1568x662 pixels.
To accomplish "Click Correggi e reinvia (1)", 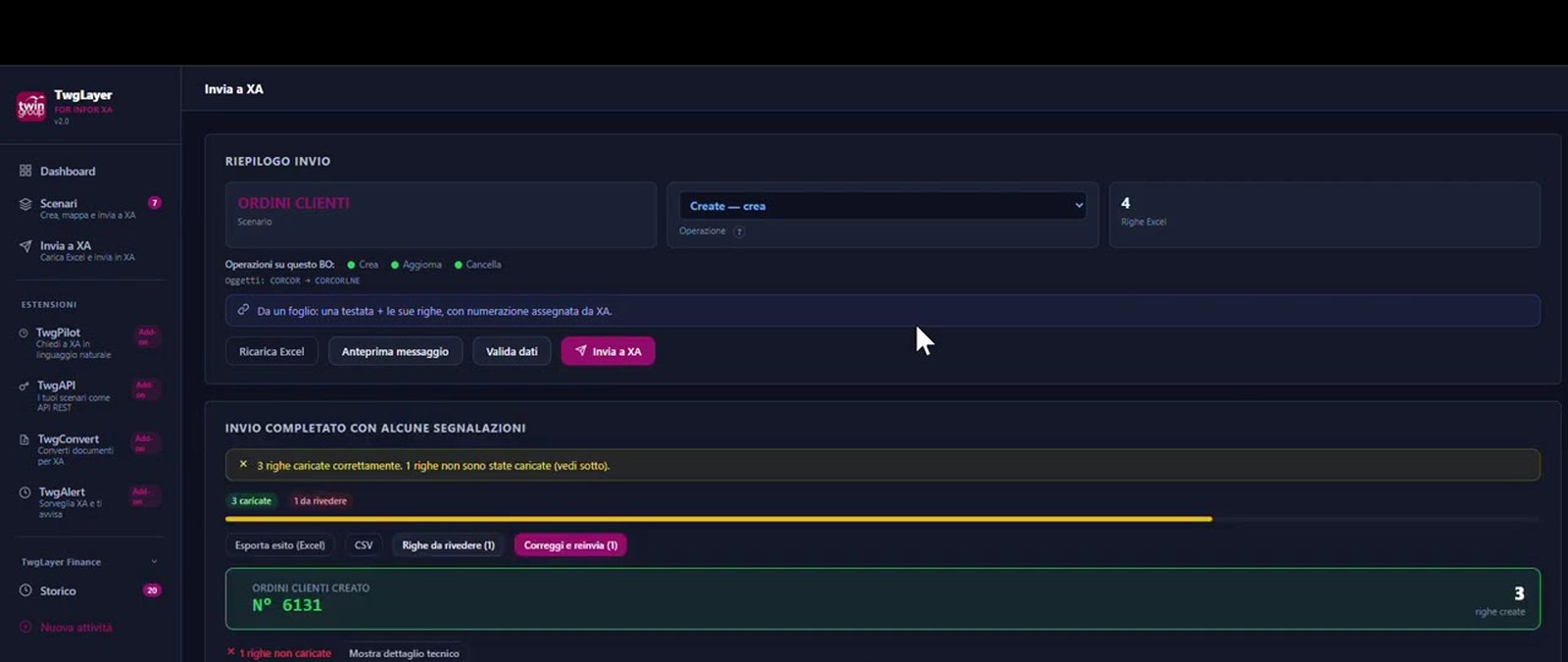I will coord(570,545).
